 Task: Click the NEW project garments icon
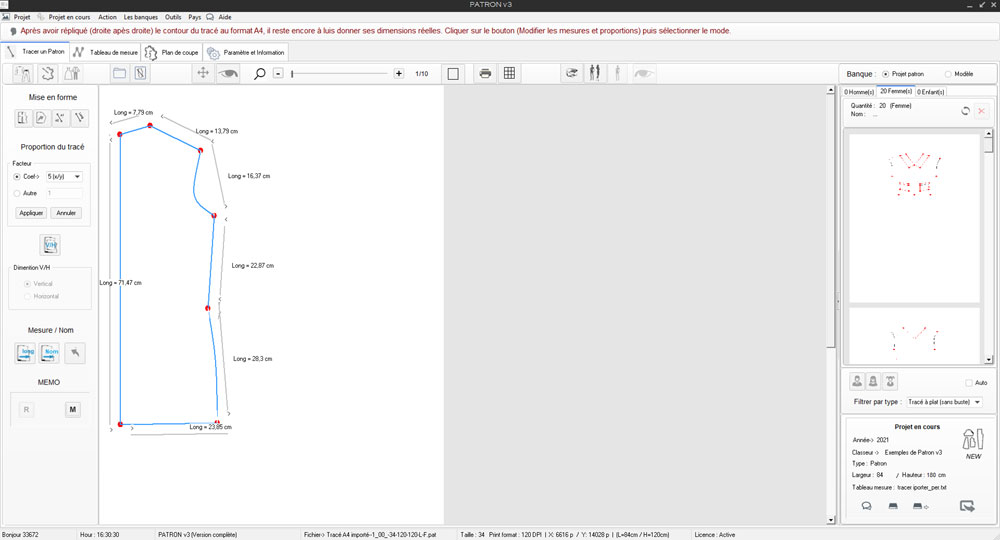(x=972, y=441)
